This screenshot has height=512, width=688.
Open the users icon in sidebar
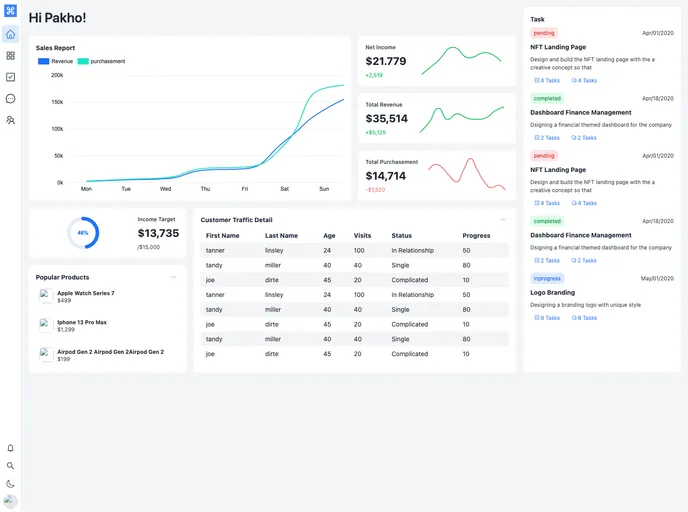click(10, 120)
